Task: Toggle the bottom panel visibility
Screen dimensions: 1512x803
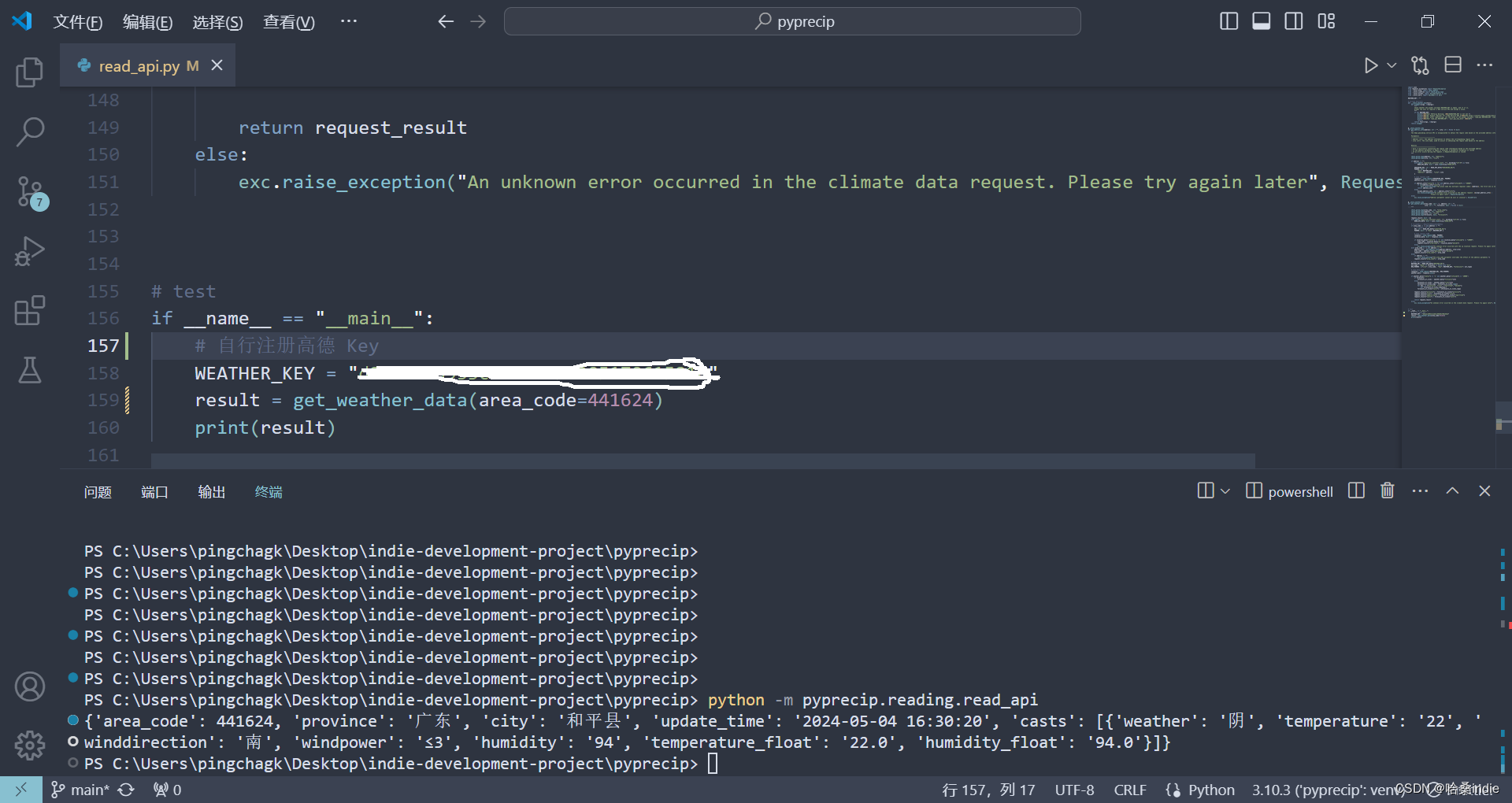Action: point(1261,21)
